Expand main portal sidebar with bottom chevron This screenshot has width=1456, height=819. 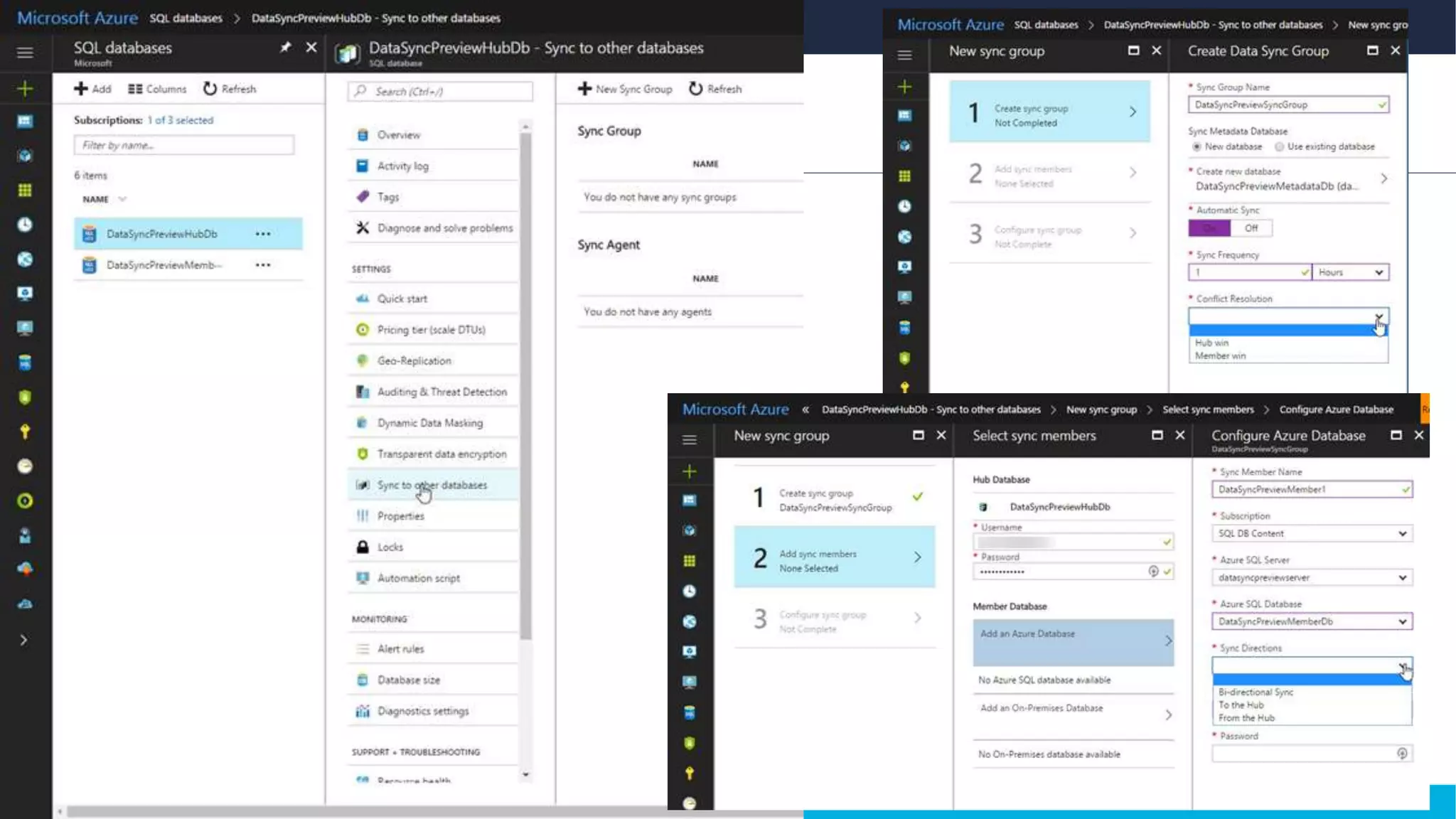point(24,640)
